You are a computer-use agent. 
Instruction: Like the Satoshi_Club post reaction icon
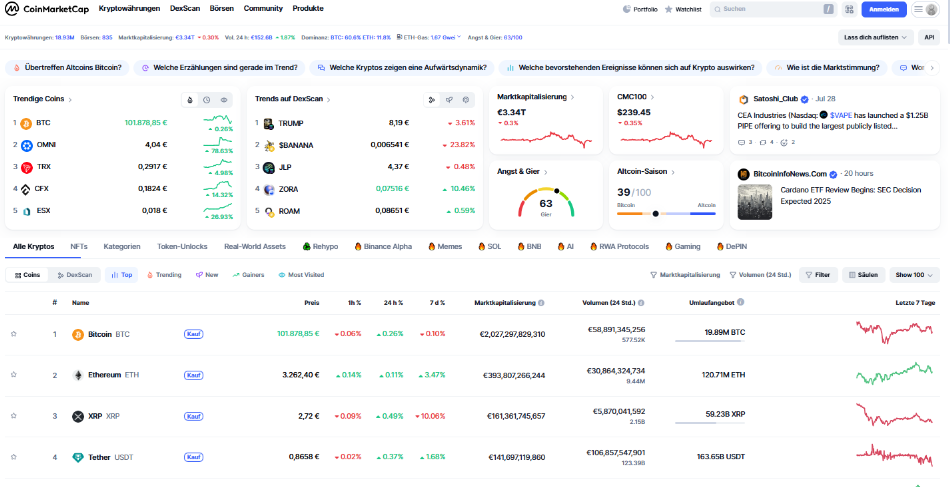783,142
